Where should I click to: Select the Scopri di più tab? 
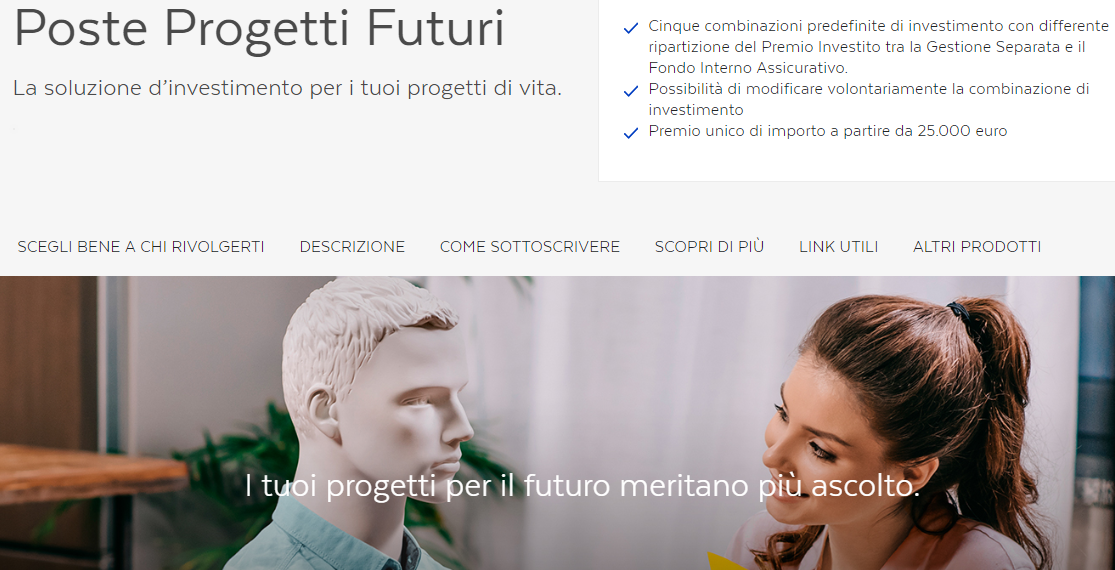click(709, 247)
